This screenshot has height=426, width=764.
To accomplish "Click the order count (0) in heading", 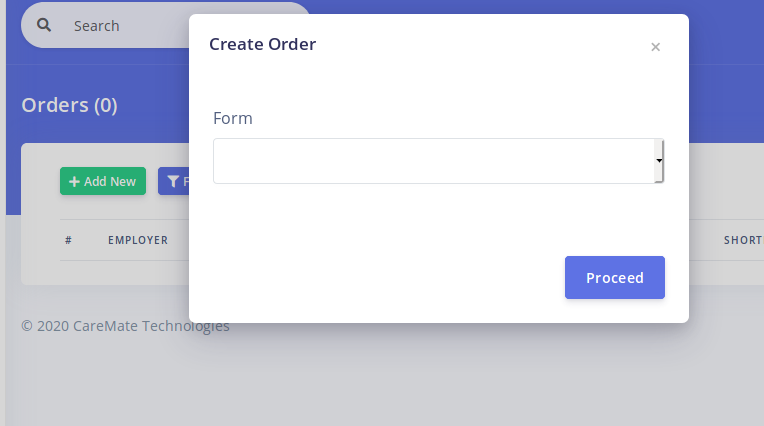I will tap(105, 105).
